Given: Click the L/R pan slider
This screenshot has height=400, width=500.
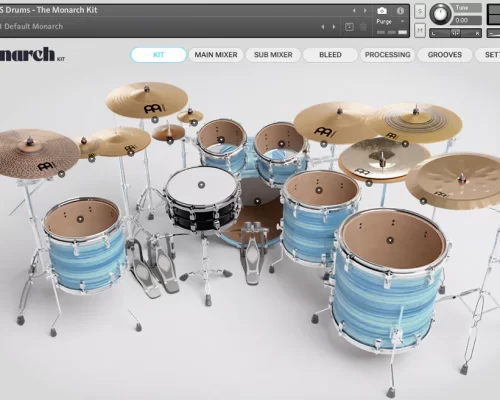Looking at the screenshot, I should tap(455, 33).
